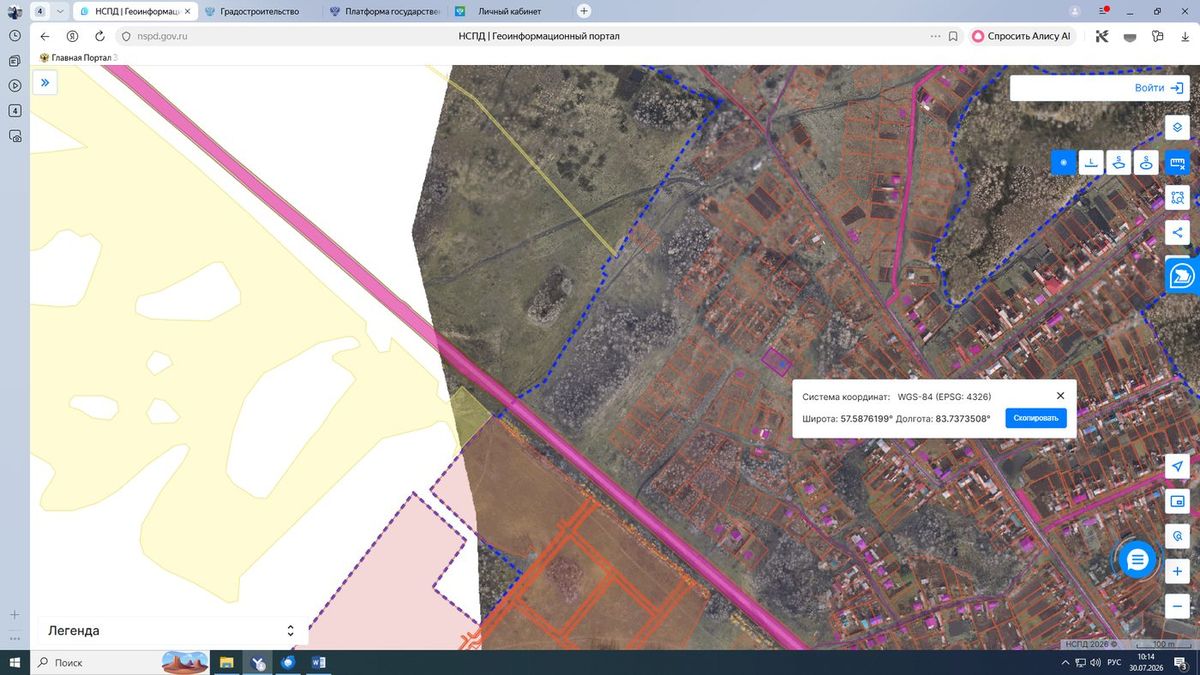This screenshot has height=675, width=1200.
Task: Open a new browser tab
Action: (584, 11)
